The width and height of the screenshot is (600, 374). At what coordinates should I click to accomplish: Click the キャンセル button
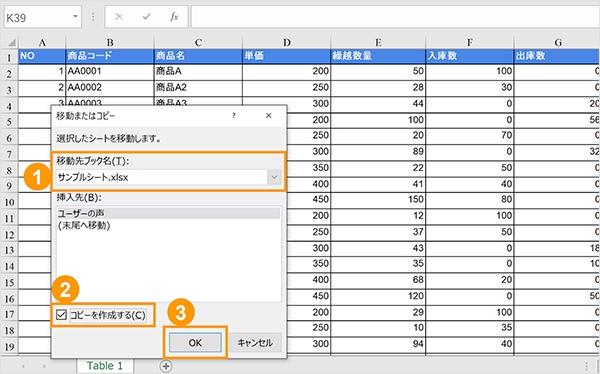point(255,343)
